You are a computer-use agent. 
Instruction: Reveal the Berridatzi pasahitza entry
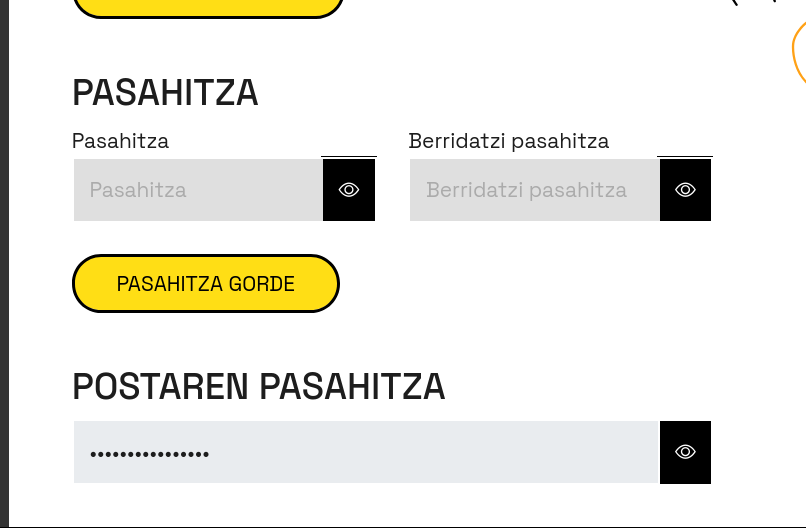[685, 190]
